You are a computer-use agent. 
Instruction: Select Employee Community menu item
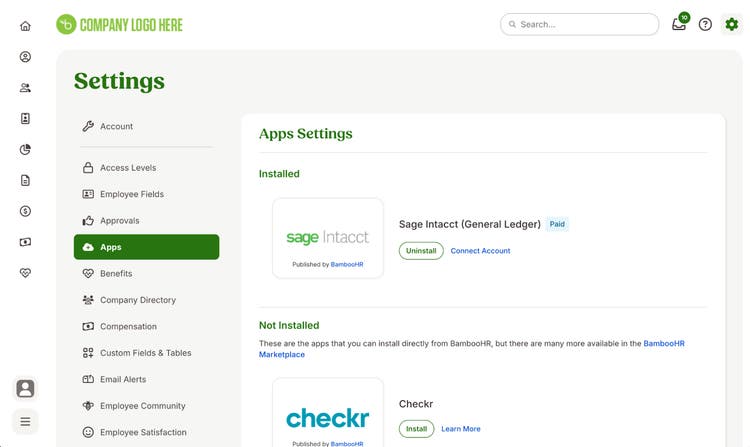click(x=146, y=406)
